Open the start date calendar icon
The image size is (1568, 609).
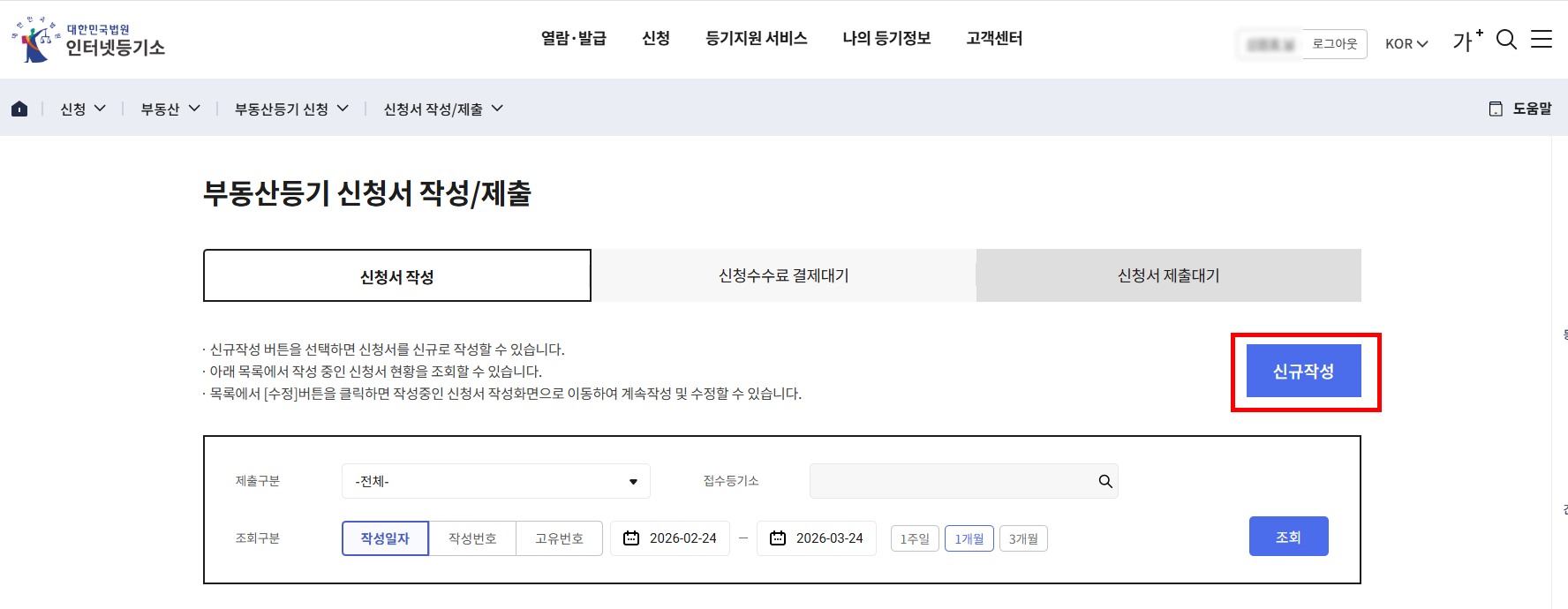tap(631, 538)
